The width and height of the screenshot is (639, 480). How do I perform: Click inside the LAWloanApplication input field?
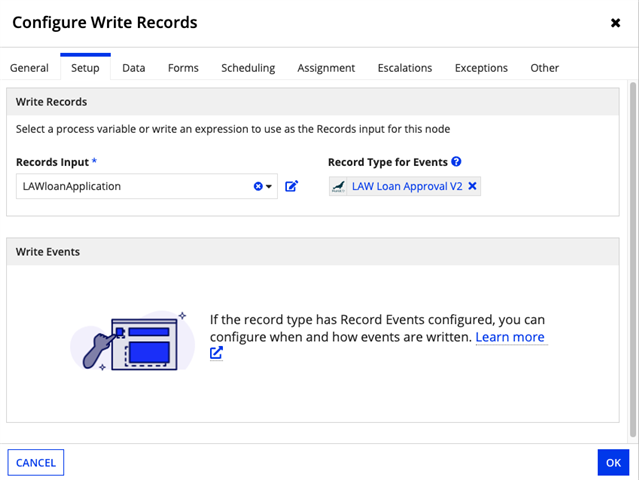click(x=130, y=187)
